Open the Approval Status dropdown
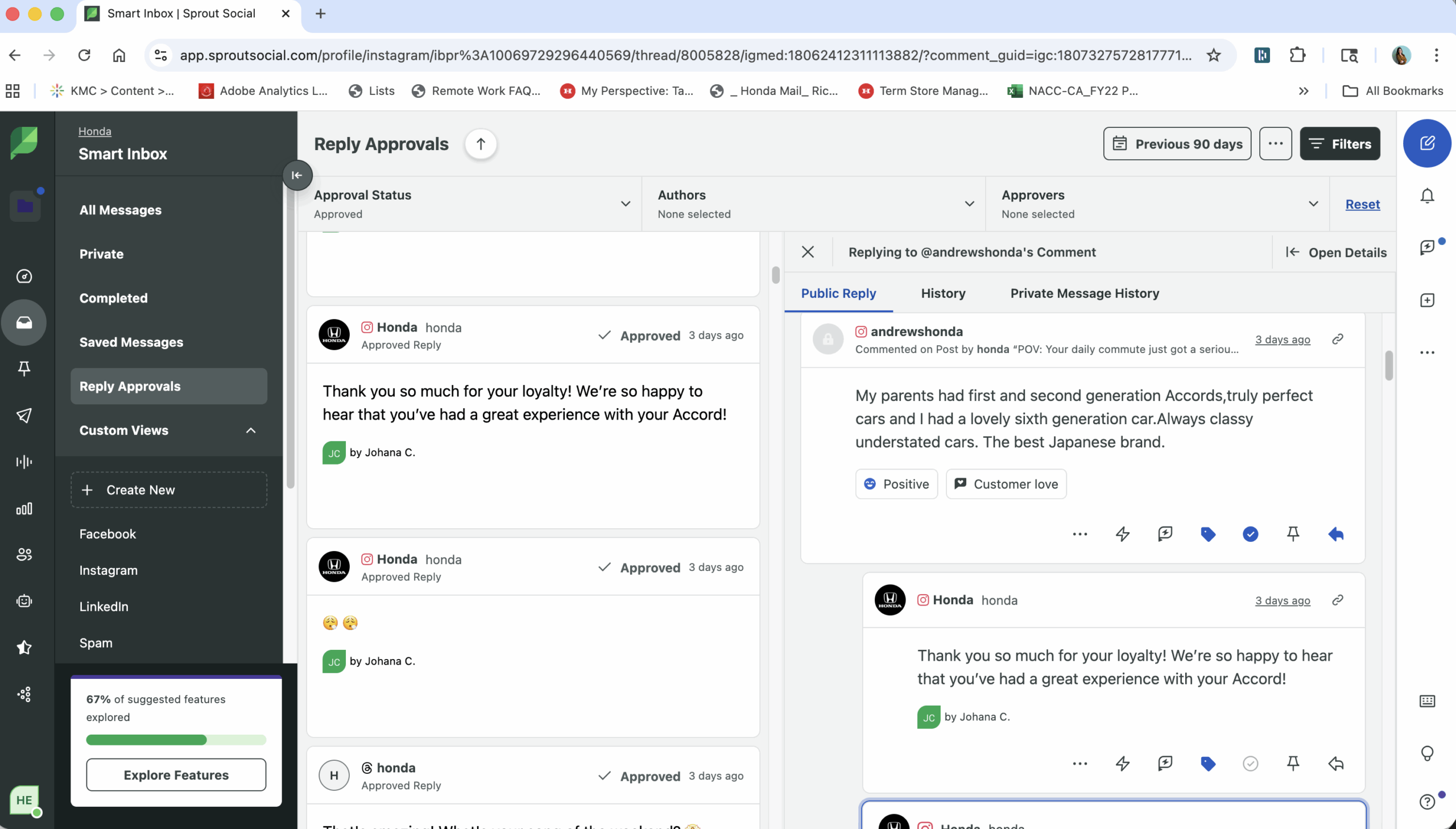This screenshot has height=829, width=1456. pyautogui.click(x=624, y=203)
